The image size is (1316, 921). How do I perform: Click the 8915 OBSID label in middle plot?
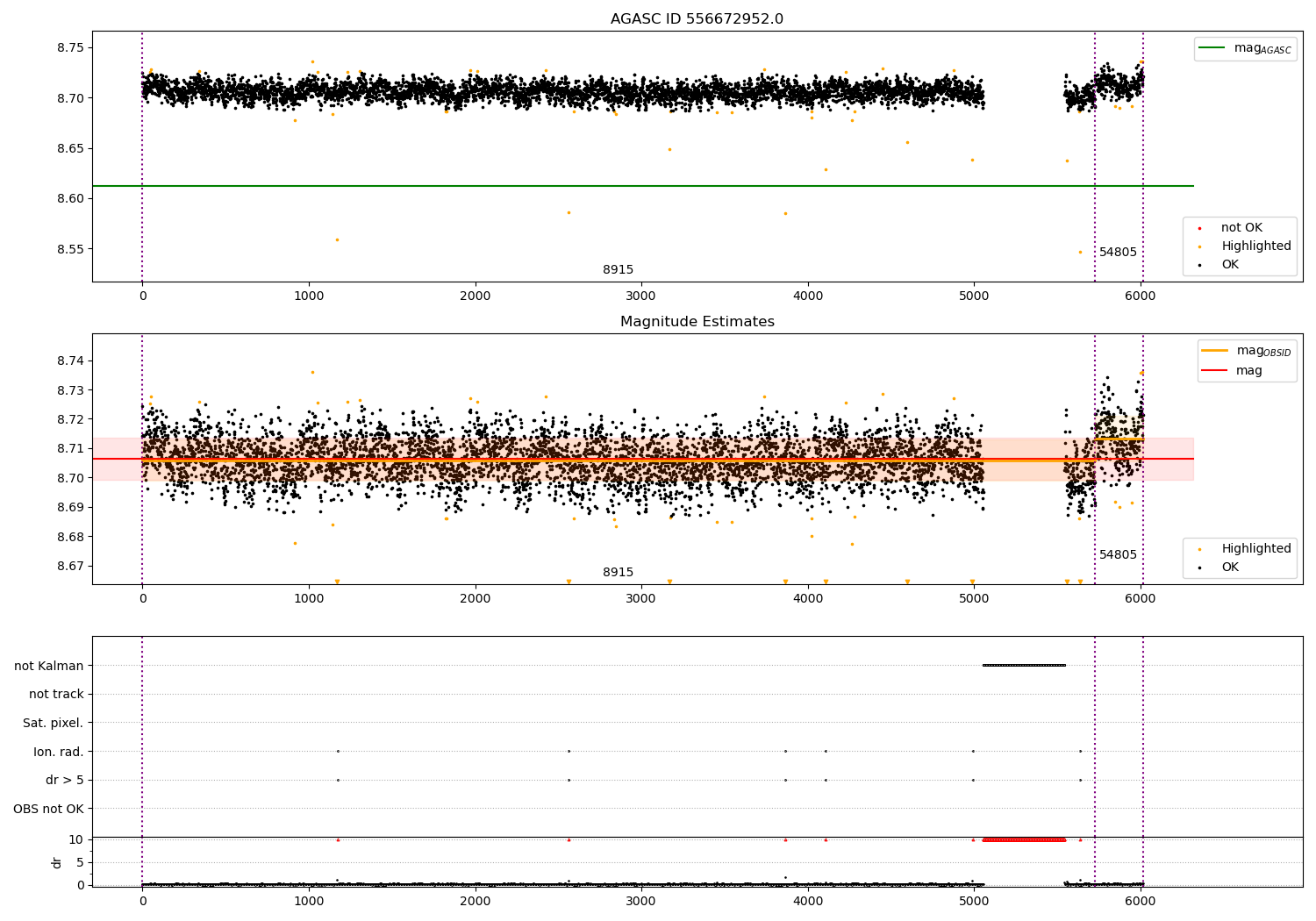(618, 573)
